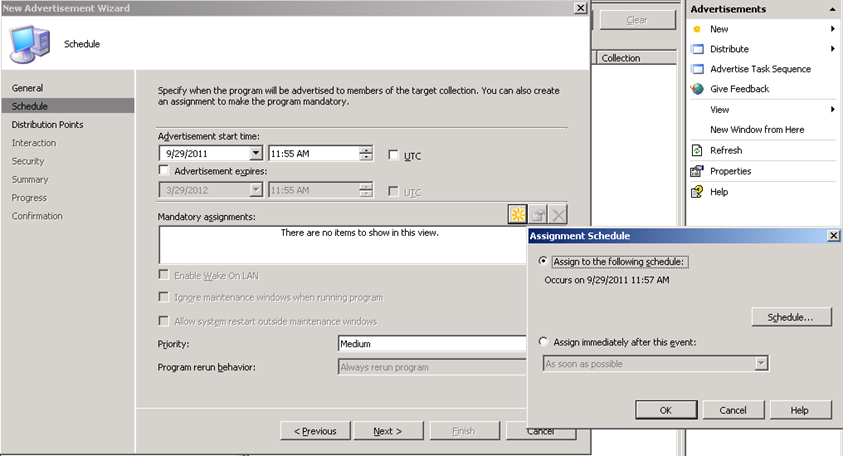This screenshot has width=843, height=456.
Task: Click the Clear button
Action: [637, 20]
